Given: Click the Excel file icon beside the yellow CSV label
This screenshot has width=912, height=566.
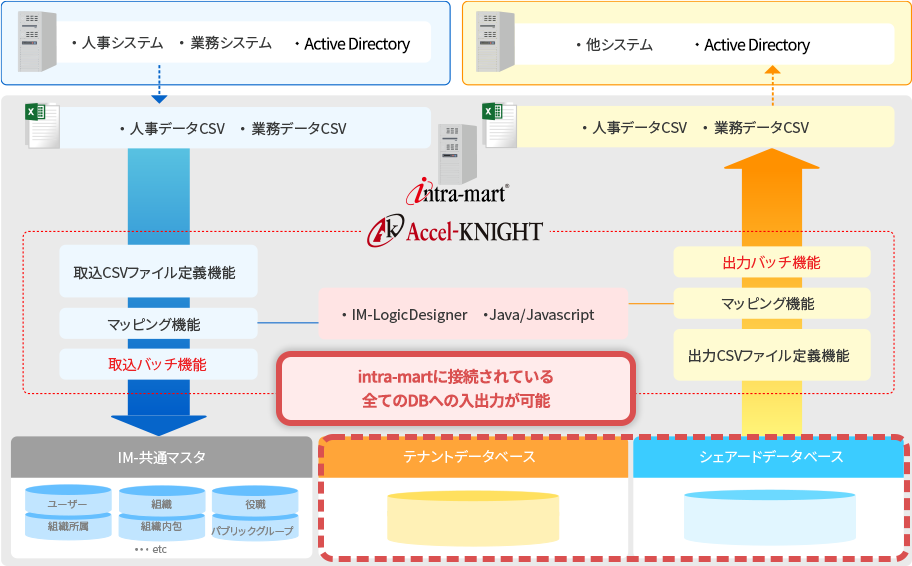Looking at the screenshot, I should click(x=500, y=125).
